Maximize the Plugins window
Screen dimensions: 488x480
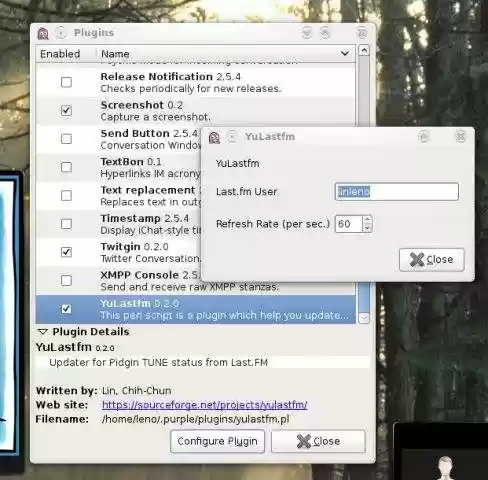pos(325,33)
